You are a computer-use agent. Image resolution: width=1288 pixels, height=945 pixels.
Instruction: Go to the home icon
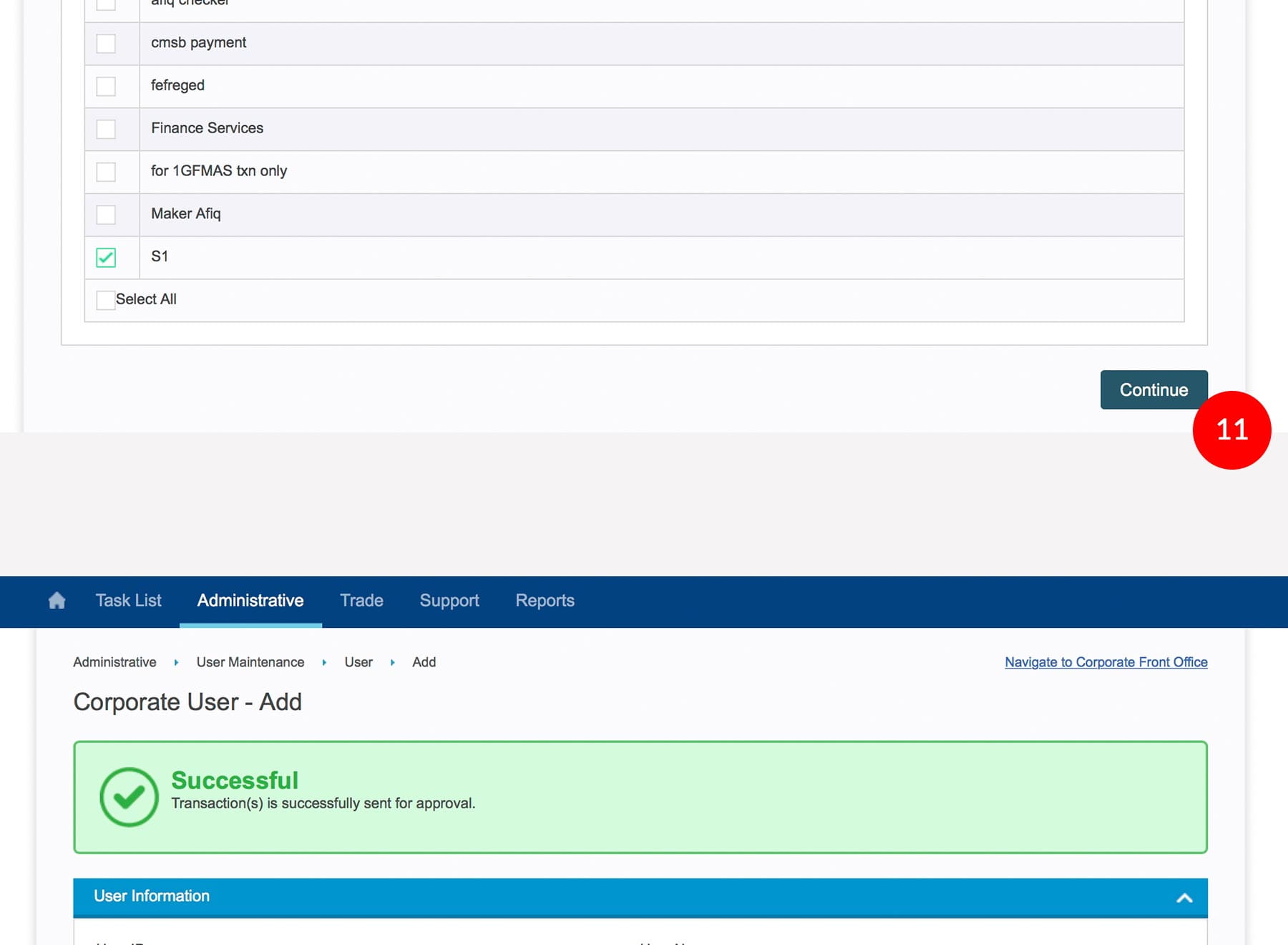click(x=57, y=601)
